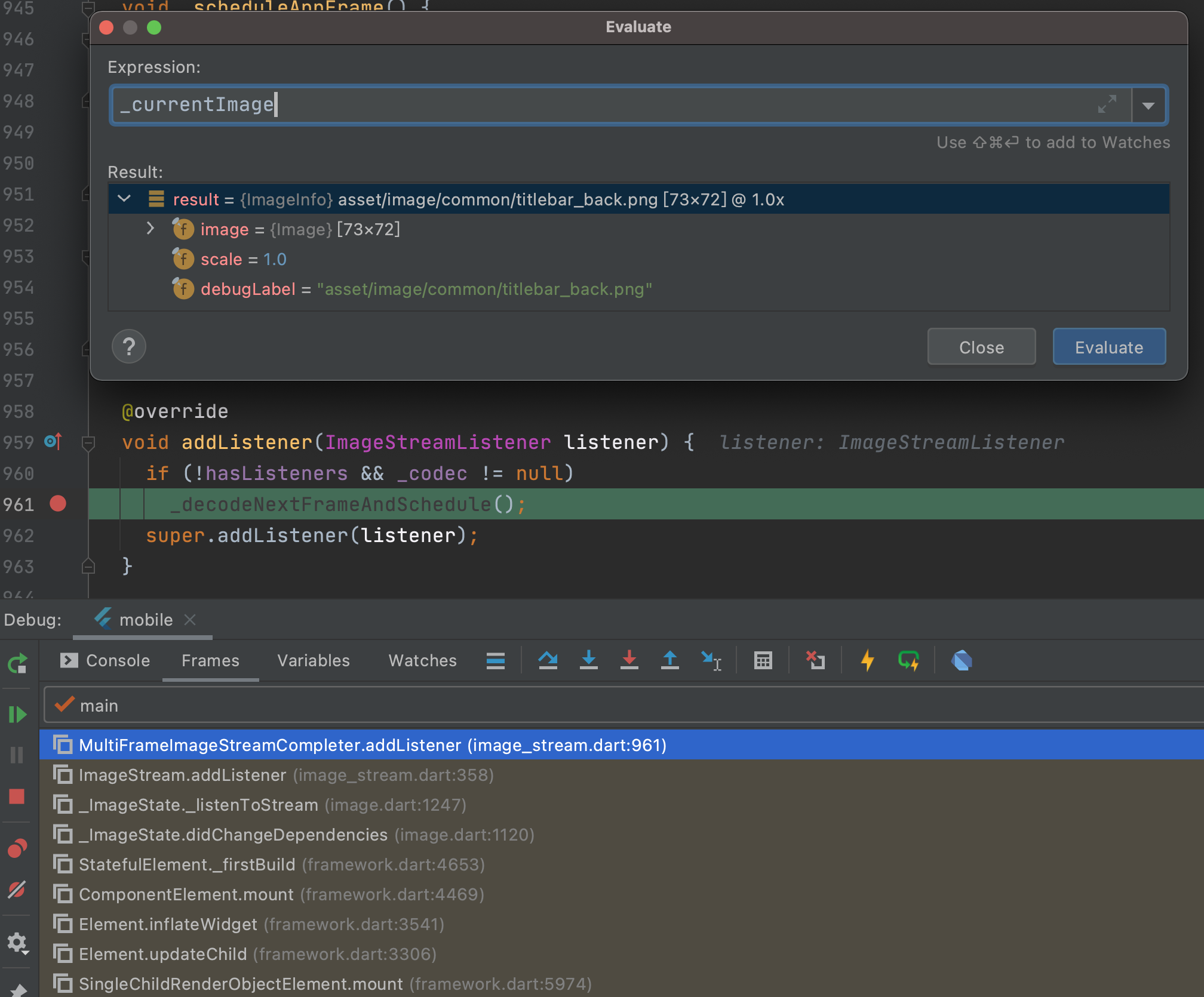Click the fold end marker on line 963
Viewport: 1204px width, 997px height.
[88, 566]
